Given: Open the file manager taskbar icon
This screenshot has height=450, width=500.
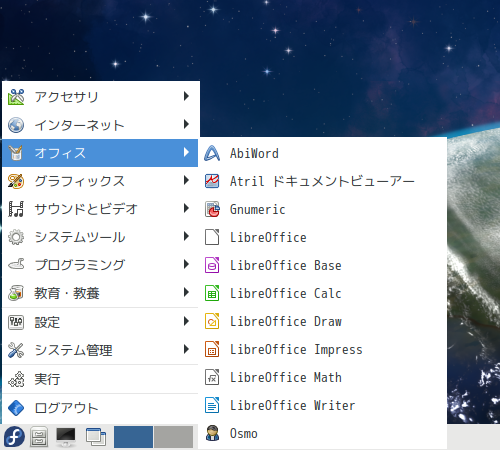Looking at the screenshot, I should [39, 437].
